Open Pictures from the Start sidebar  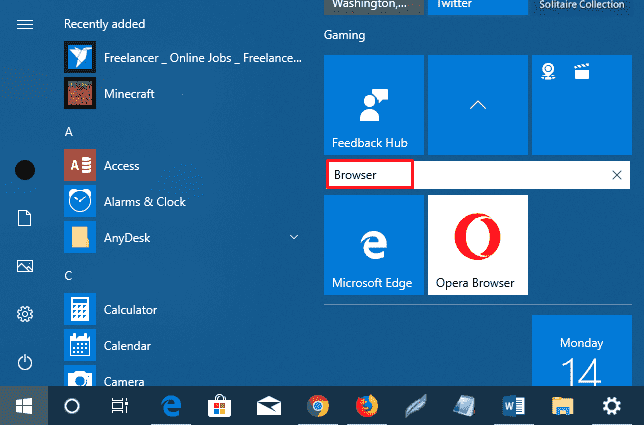[25, 266]
